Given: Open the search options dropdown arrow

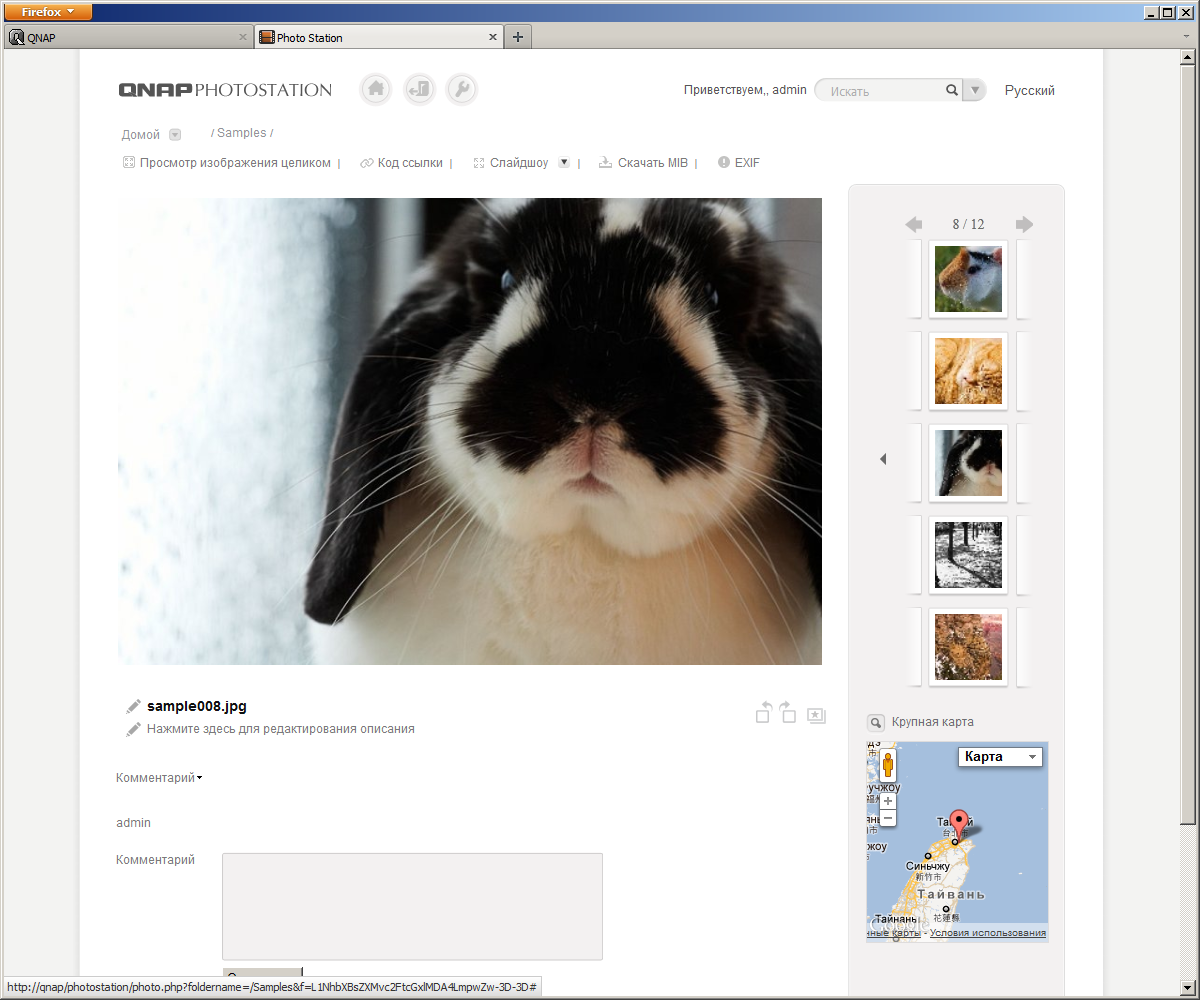Looking at the screenshot, I should point(975,90).
